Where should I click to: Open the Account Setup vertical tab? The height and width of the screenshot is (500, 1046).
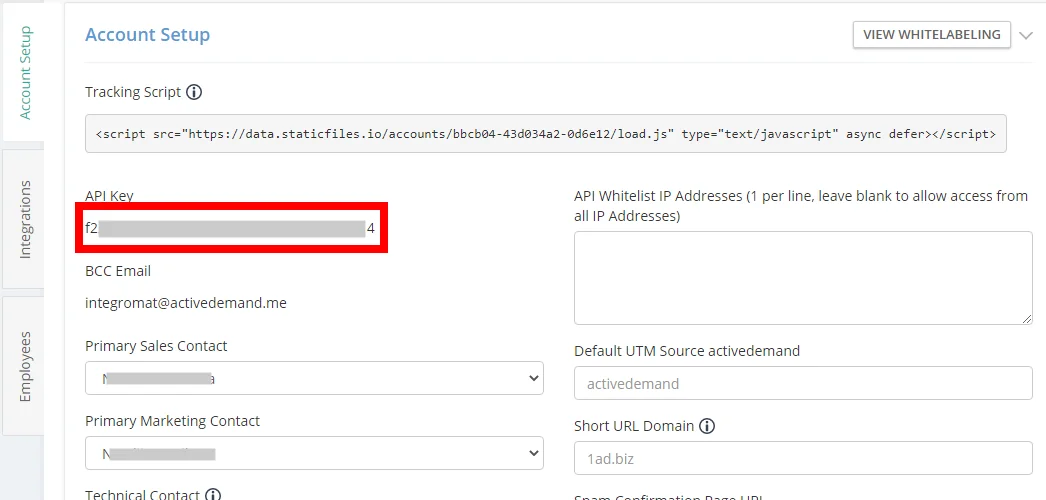[x=24, y=72]
